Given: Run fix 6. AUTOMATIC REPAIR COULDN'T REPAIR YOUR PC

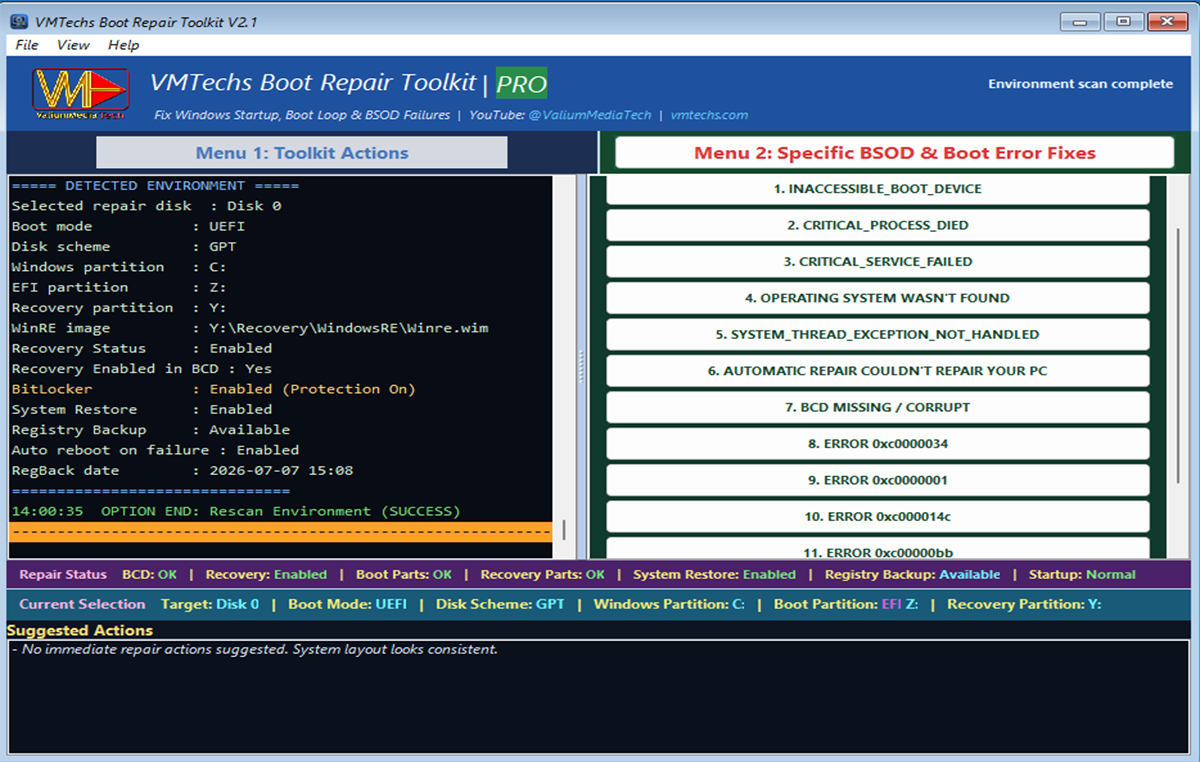Looking at the screenshot, I should pyautogui.click(x=878, y=371).
